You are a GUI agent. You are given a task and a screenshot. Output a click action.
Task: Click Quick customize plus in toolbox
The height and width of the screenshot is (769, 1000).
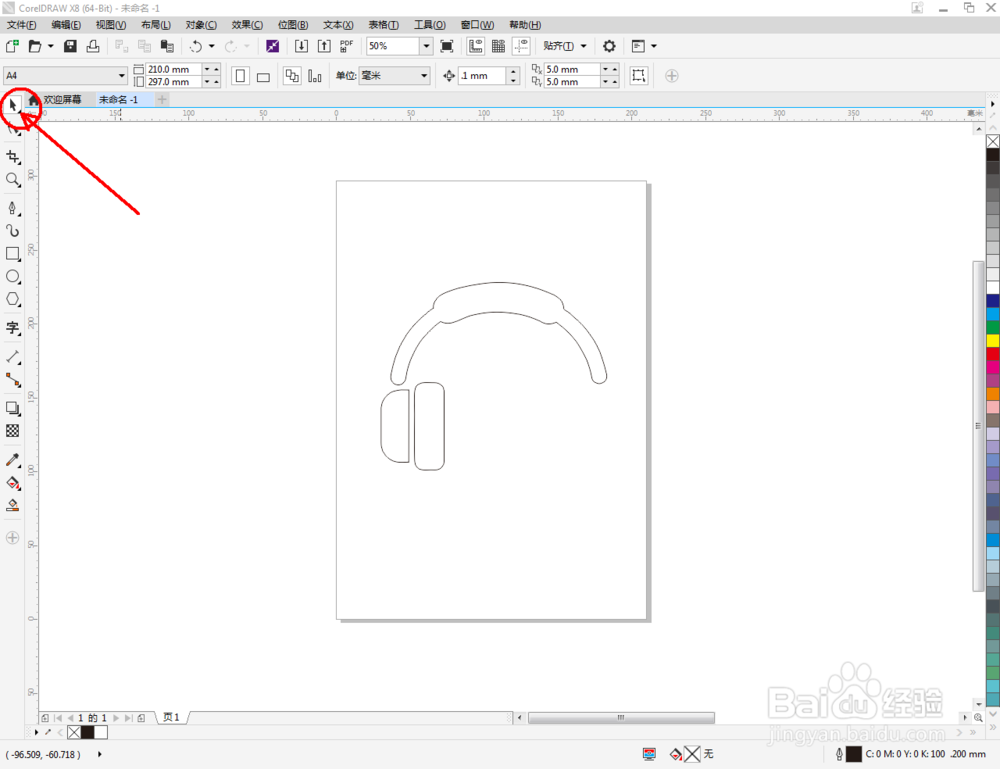[13, 538]
